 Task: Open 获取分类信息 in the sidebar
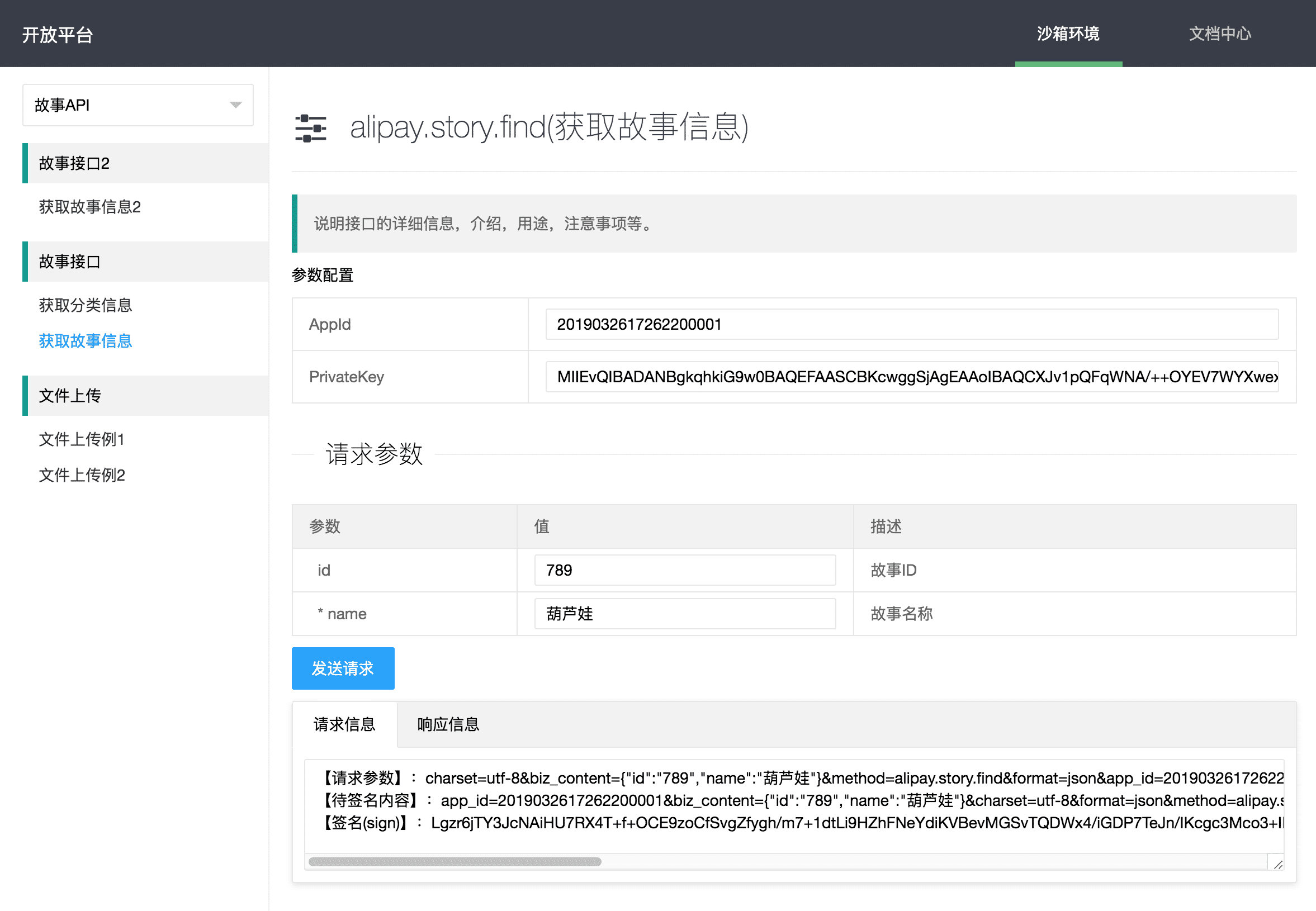(86, 305)
